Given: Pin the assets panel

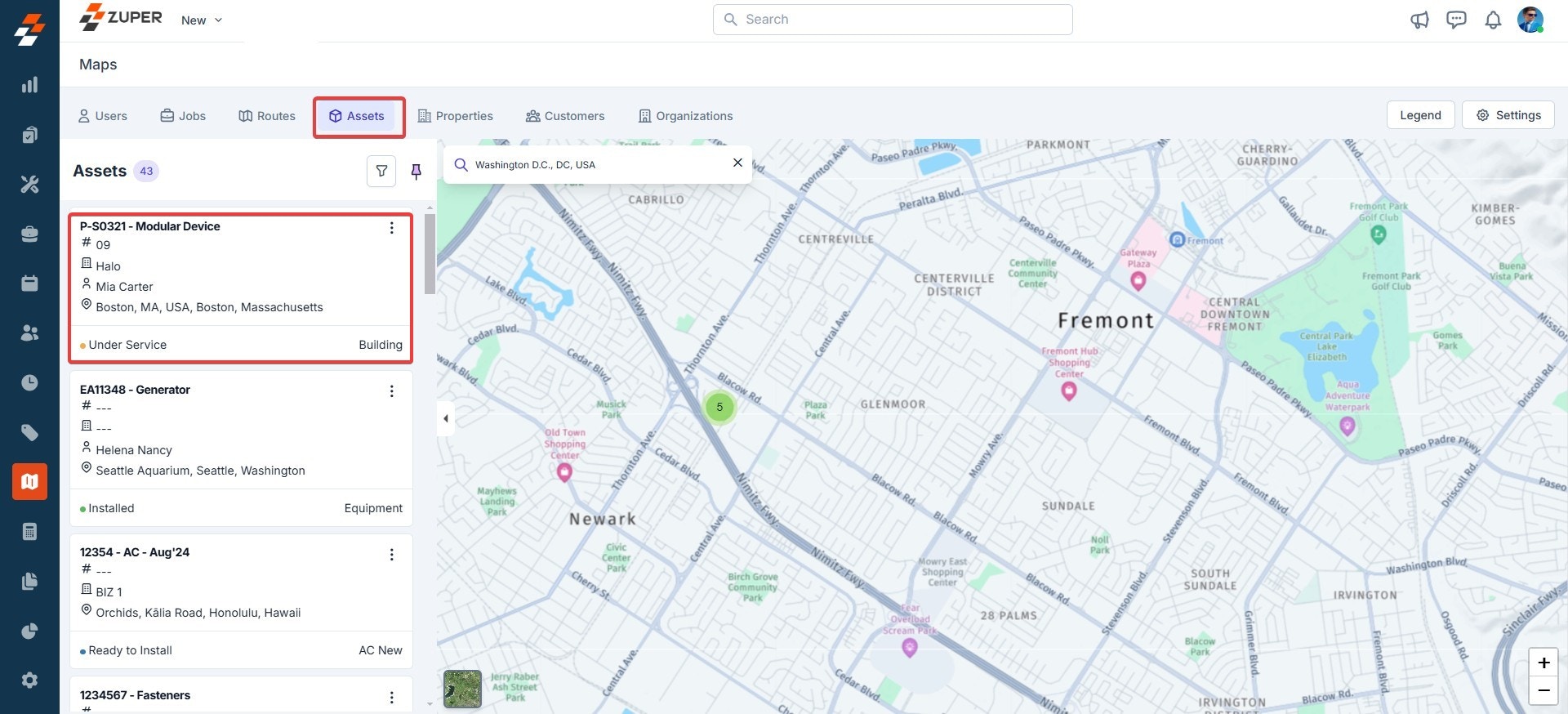Looking at the screenshot, I should click(416, 172).
